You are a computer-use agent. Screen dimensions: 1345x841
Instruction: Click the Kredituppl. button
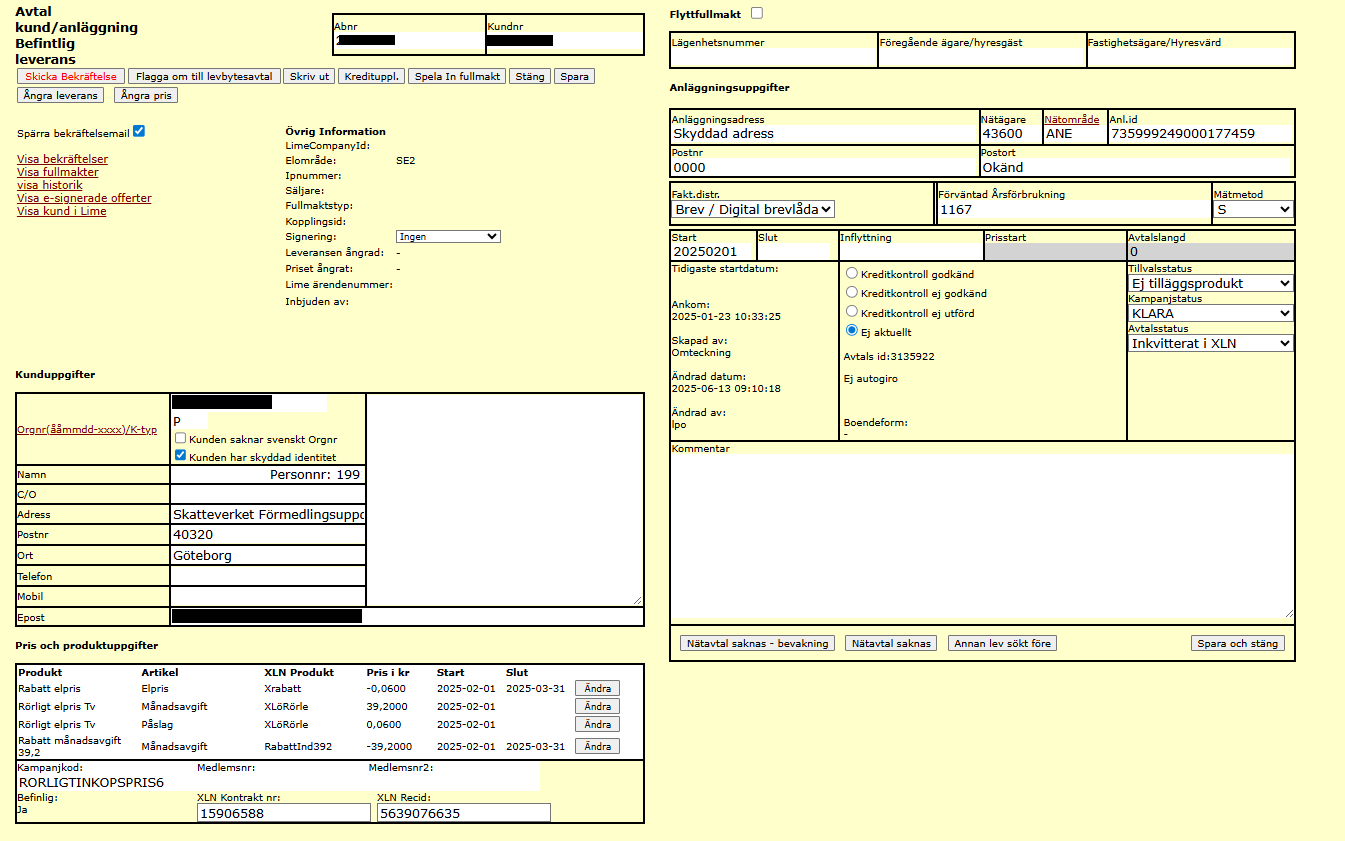(371, 76)
